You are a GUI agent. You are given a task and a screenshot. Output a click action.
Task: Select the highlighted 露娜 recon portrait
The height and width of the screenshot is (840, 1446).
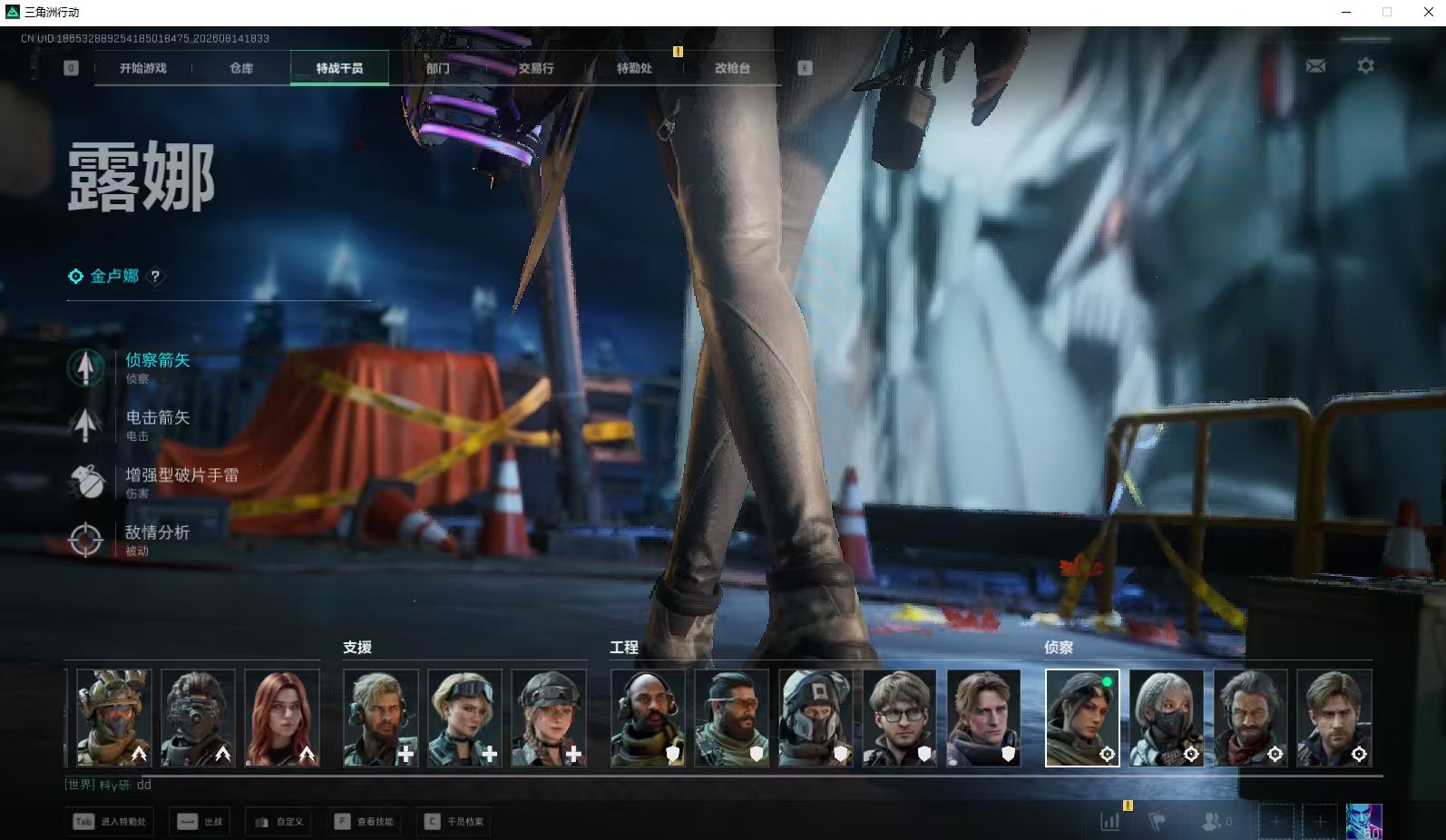tap(1082, 718)
